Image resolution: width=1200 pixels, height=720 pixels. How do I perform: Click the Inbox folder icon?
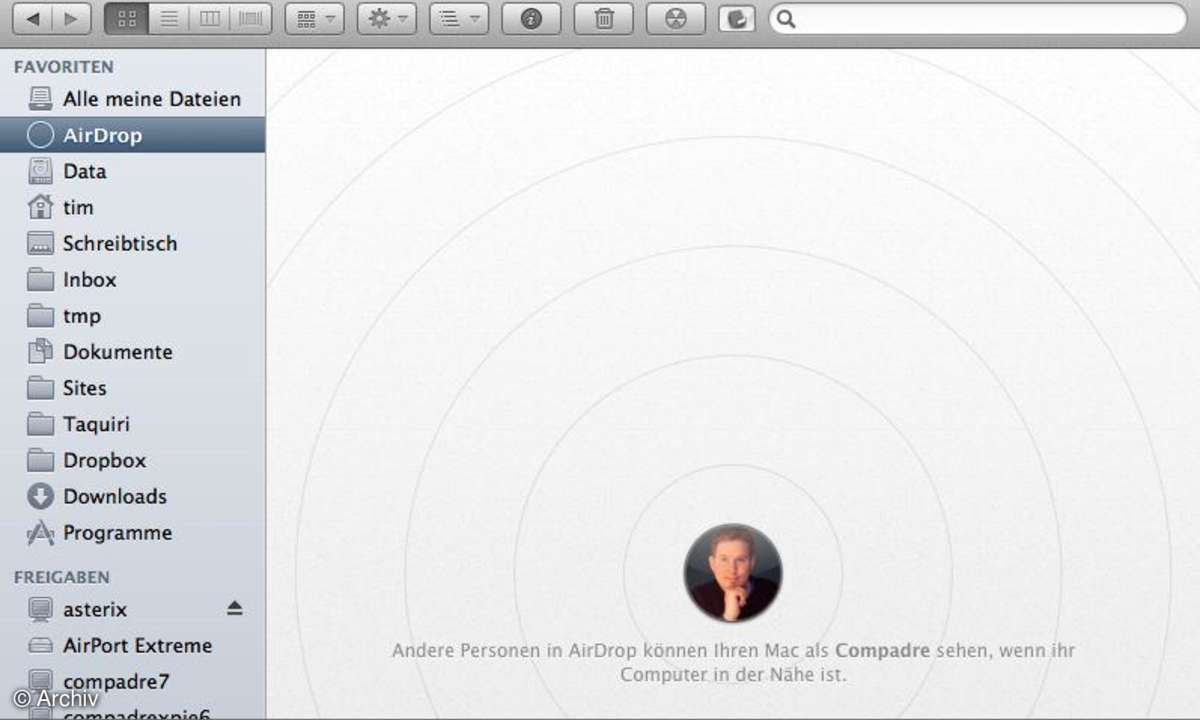click(x=40, y=279)
